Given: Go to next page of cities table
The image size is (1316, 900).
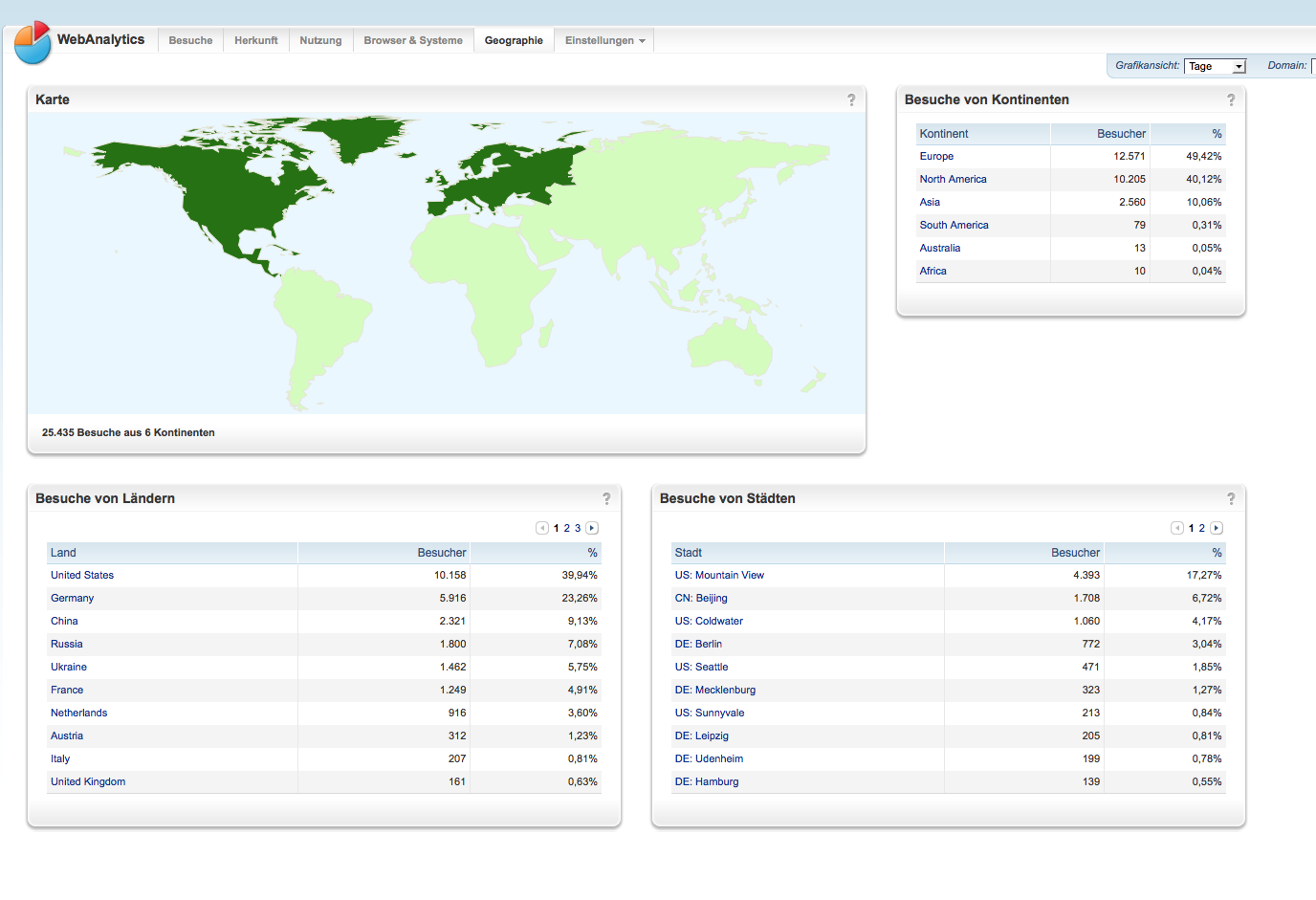Looking at the screenshot, I should pyautogui.click(x=1217, y=528).
